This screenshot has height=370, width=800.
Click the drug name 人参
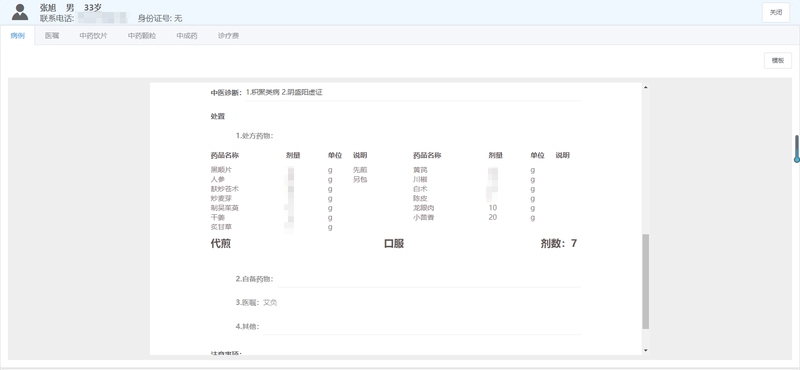[x=217, y=180]
